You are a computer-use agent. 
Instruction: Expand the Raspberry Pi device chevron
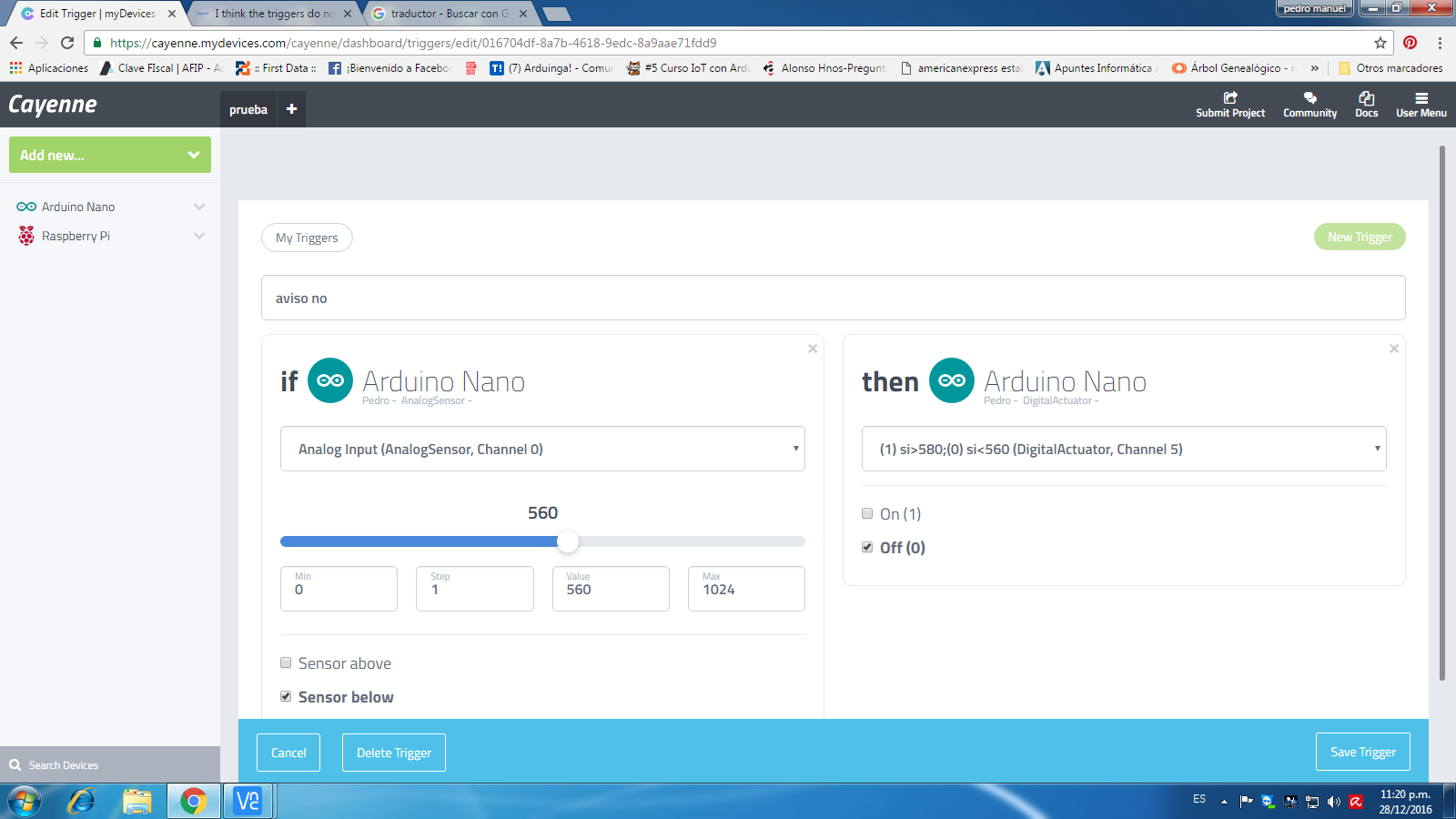pos(199,237)
